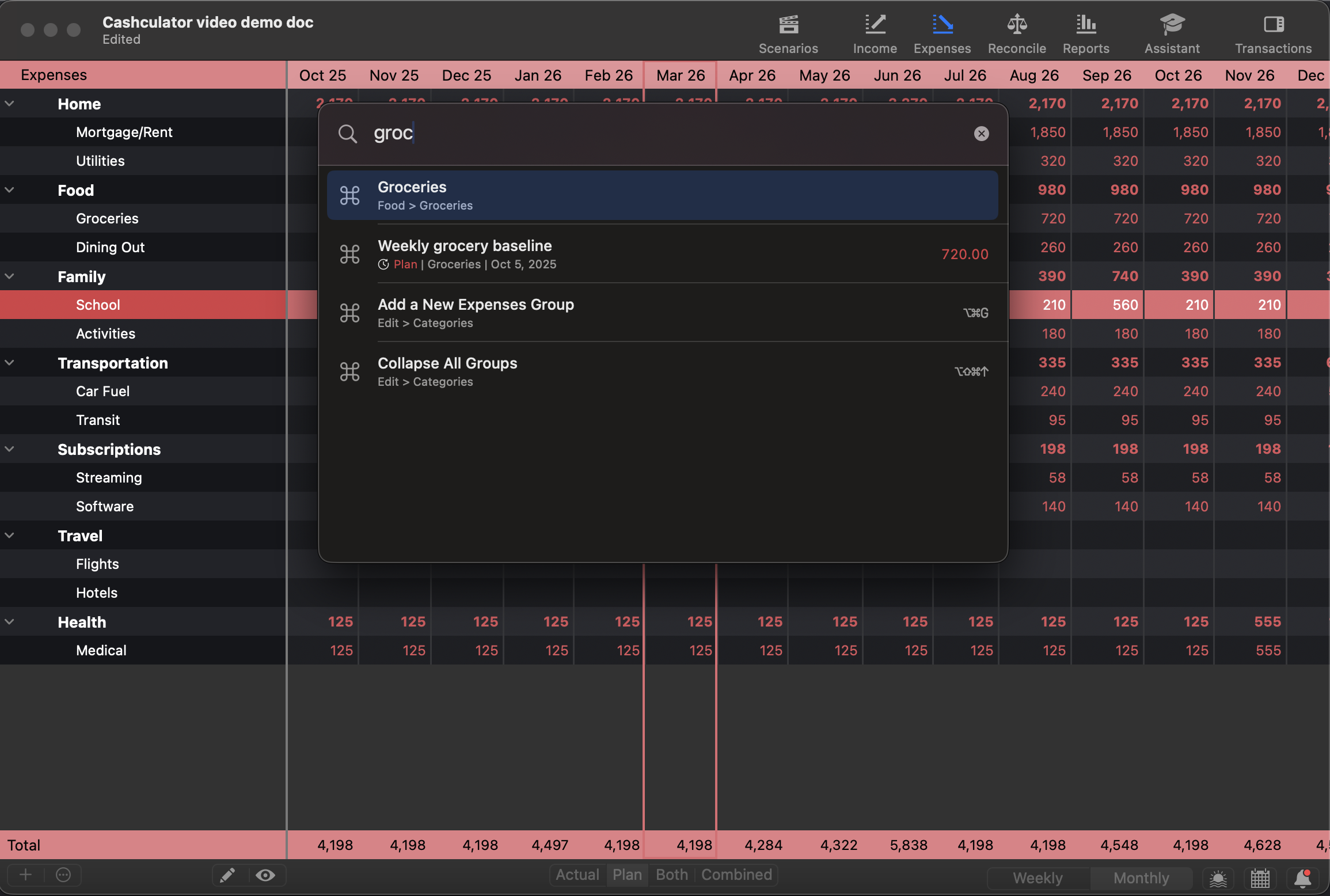Collapse the Food group

[x=9, y=190]
